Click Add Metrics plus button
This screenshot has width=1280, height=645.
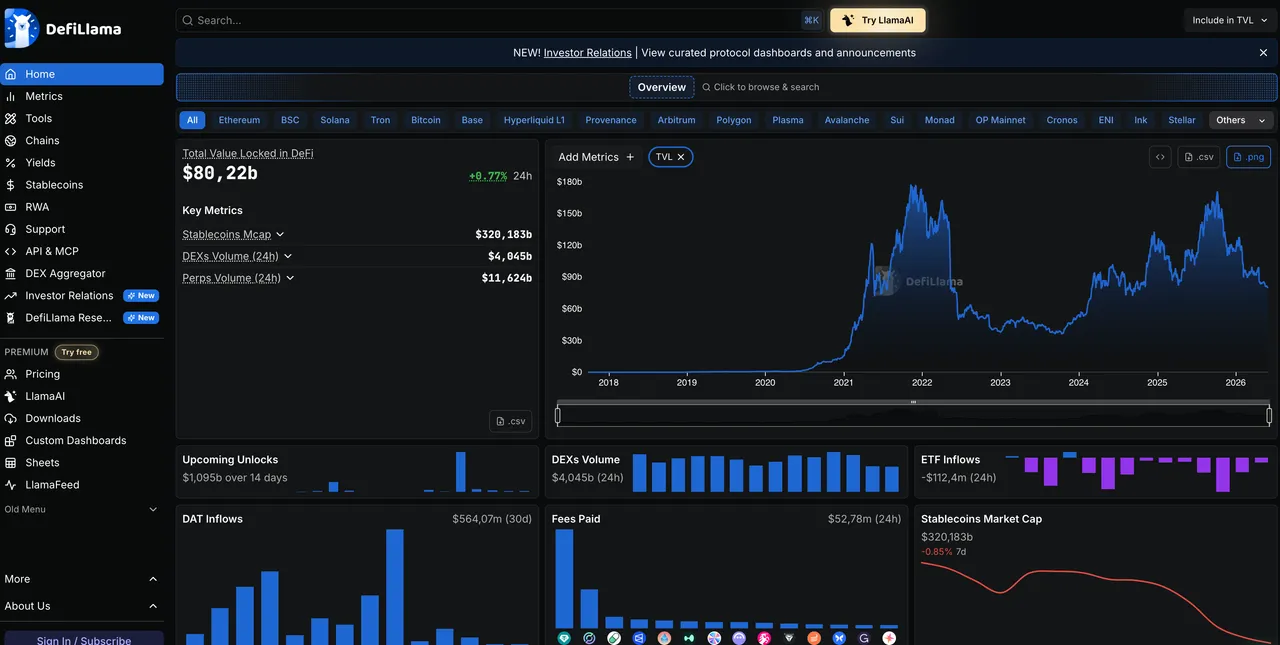click(x=630, y=157)
